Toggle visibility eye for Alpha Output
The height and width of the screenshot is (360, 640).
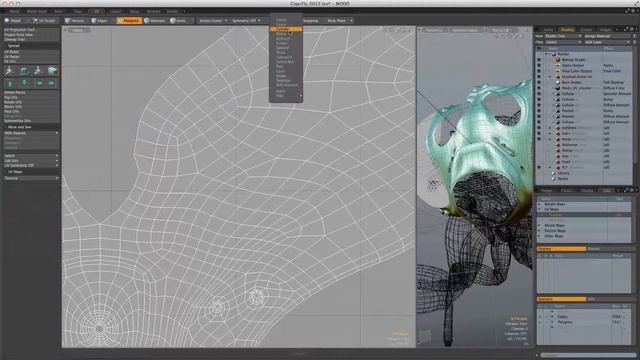[x=539, y=65]
